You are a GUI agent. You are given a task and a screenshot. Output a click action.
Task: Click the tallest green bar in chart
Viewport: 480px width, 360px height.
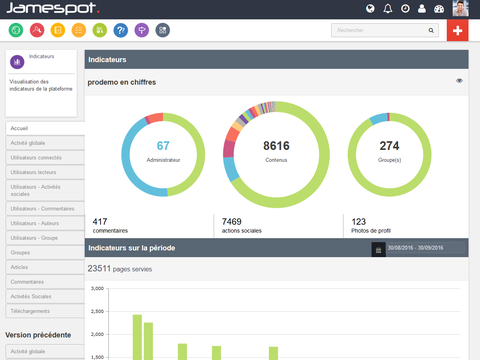click(x=137, y=337)
